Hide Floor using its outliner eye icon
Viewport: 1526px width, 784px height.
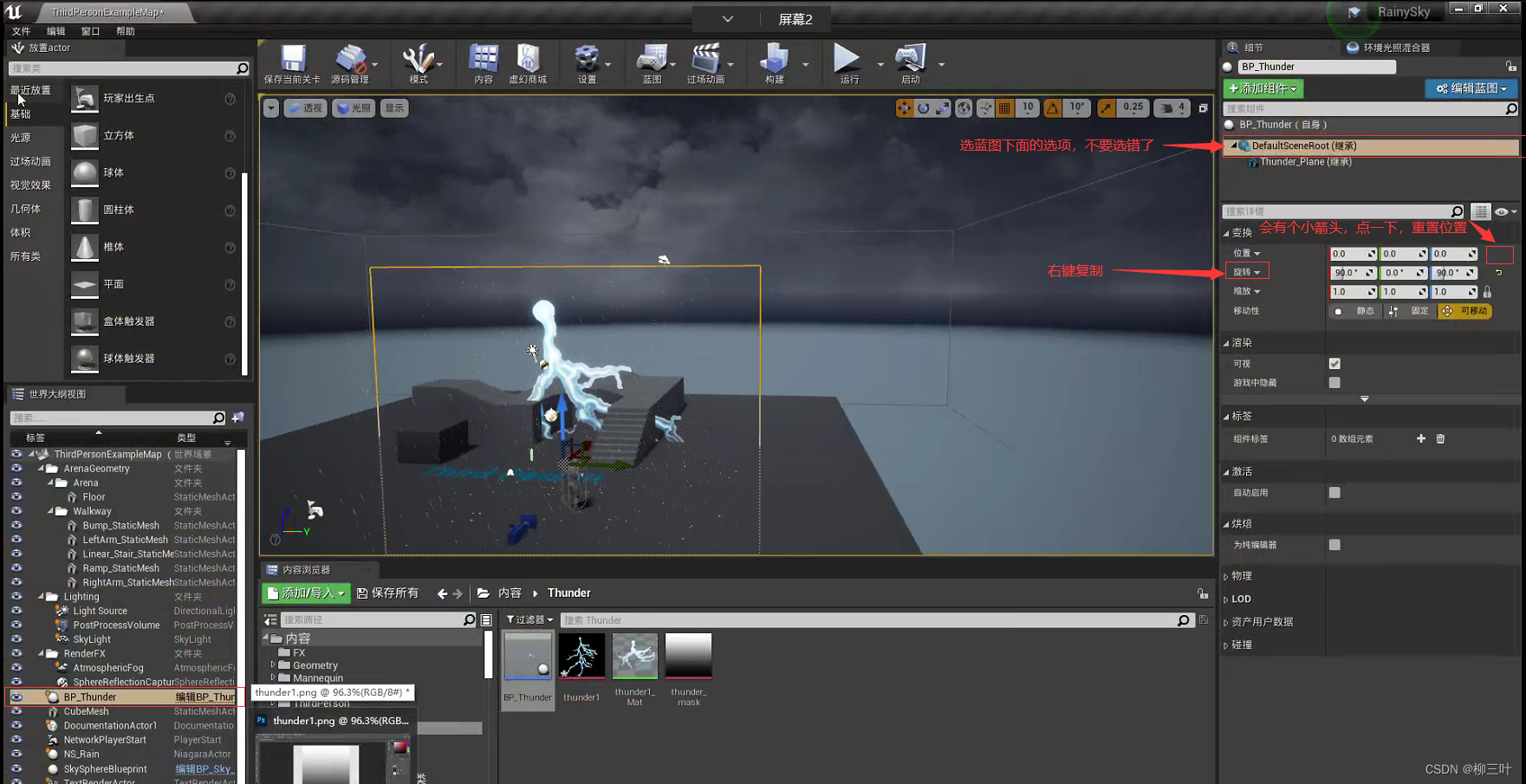(16, 497)
